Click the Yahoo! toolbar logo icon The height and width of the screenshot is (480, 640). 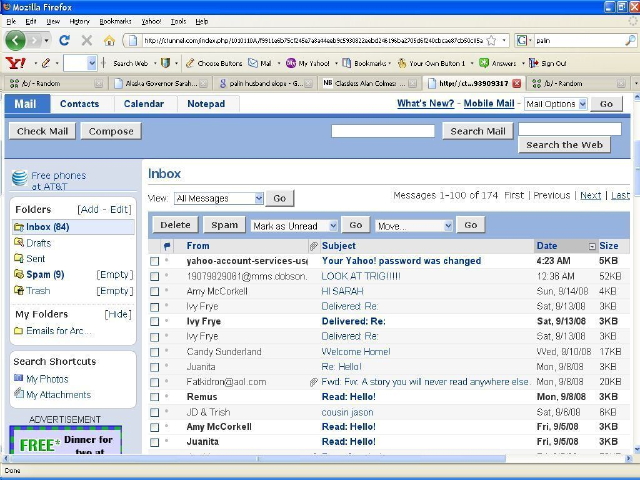click(15, 63)
